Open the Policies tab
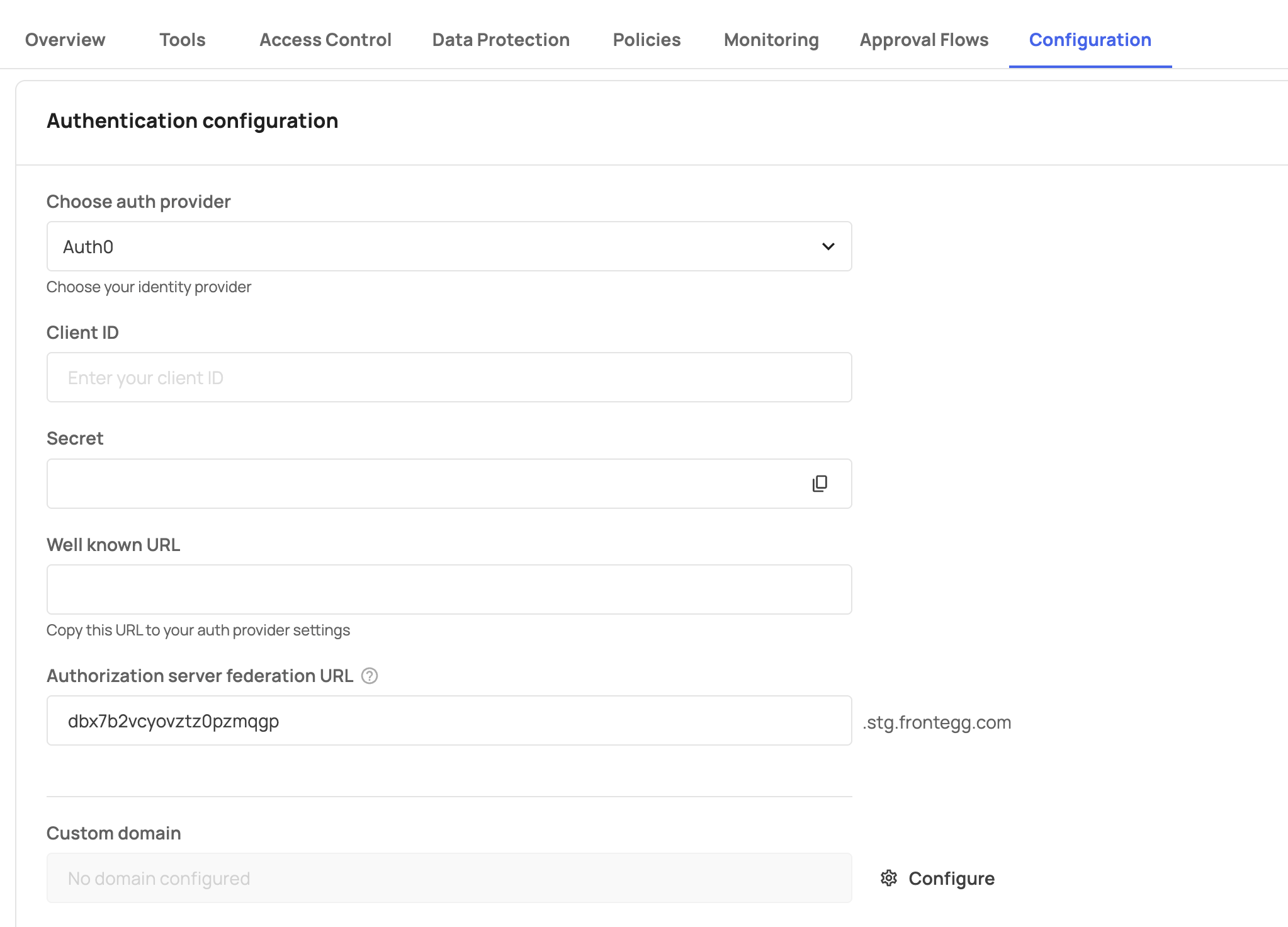The height and width of the screenshot is (927, 1288). pos(647,40)
